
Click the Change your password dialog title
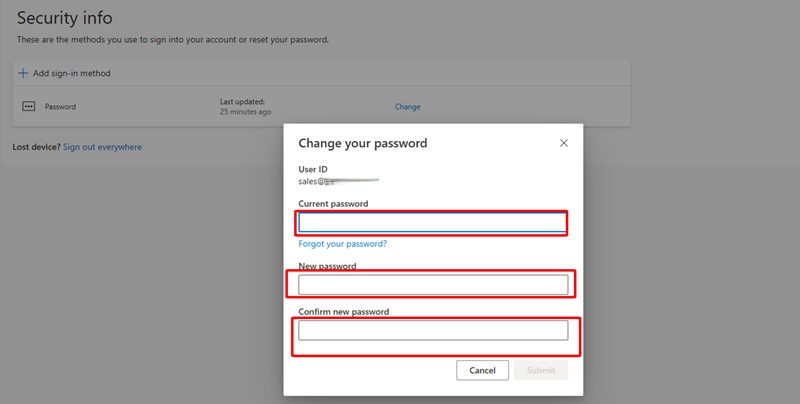(363, 143)
